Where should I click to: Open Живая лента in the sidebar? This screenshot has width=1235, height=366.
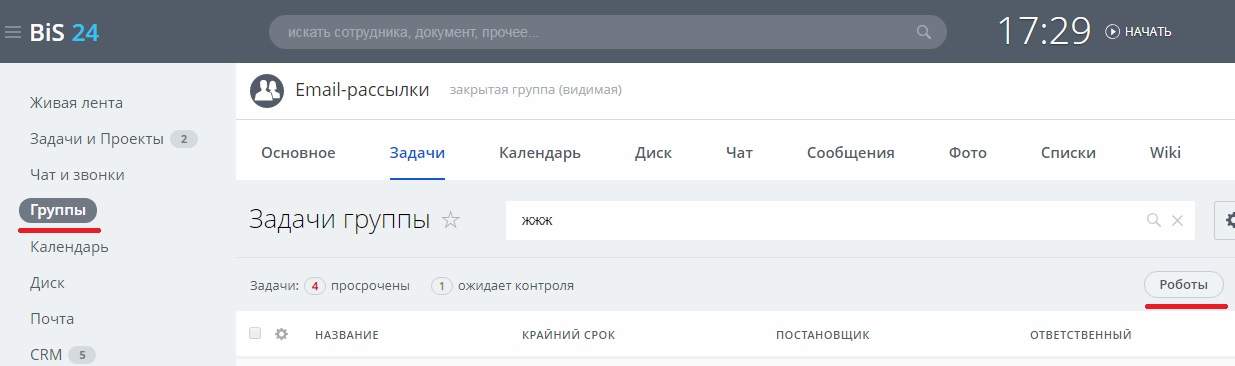(x=77, y=103)
